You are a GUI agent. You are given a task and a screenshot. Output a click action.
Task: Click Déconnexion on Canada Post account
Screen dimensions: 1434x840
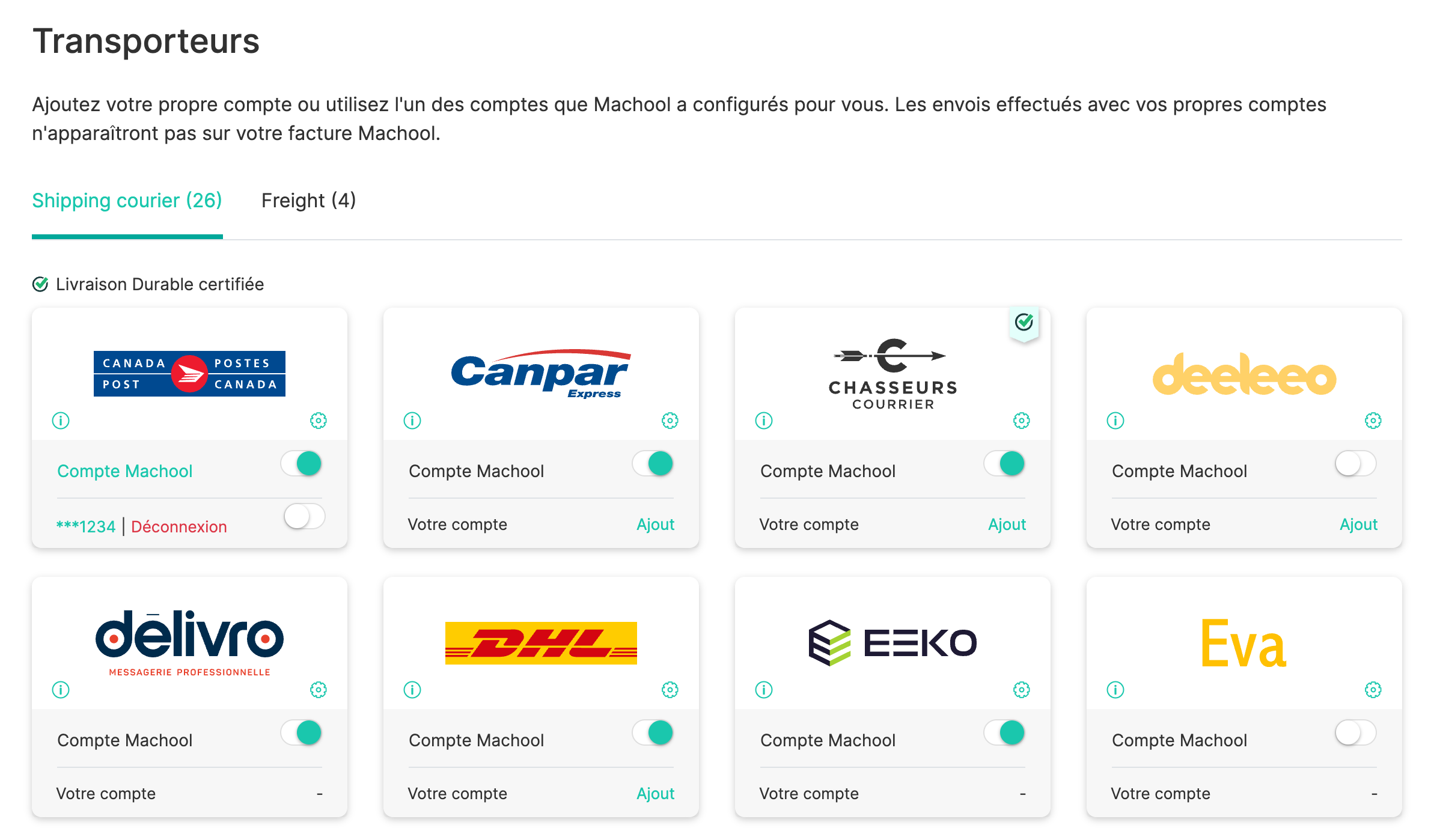[179, 527]
